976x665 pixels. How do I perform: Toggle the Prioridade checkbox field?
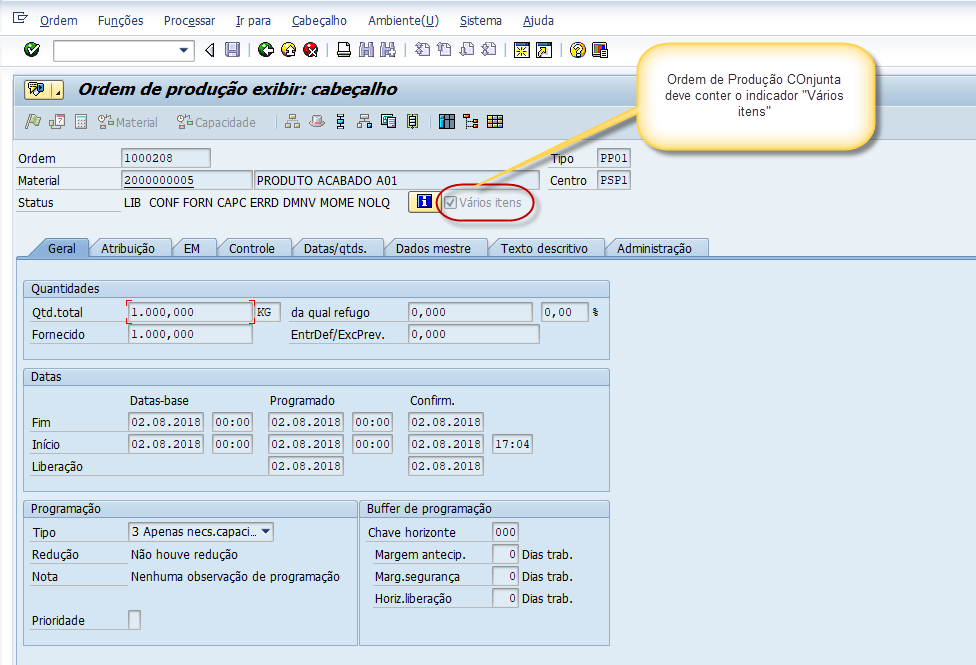(x=135, y=620)
